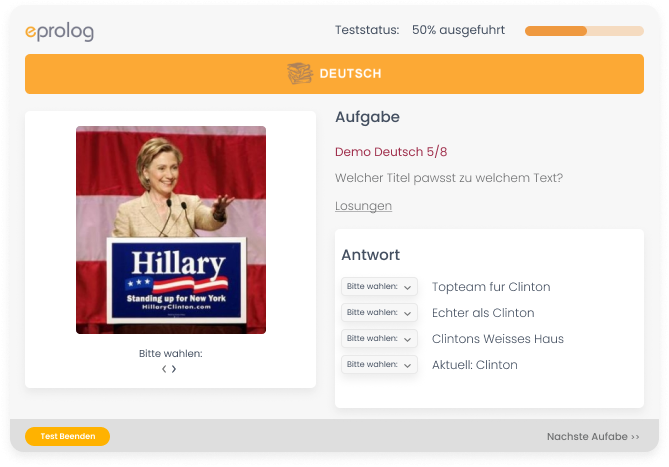Click the orange Teststatus progress bar
The width and height of the screenshot is (669, 467).
584,31
